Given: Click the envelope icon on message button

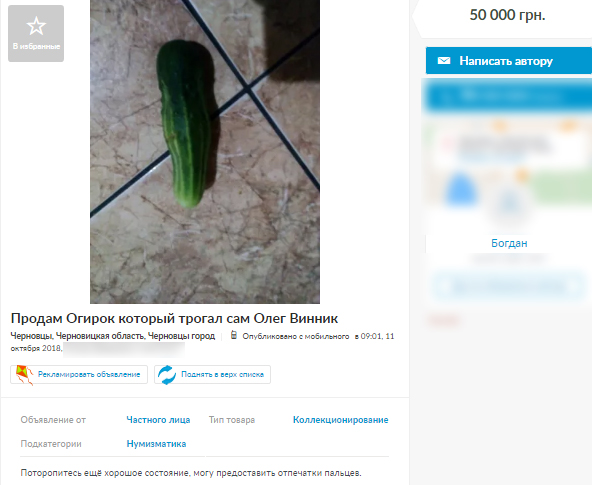Looking at the screenshot, I should (444, 60).
